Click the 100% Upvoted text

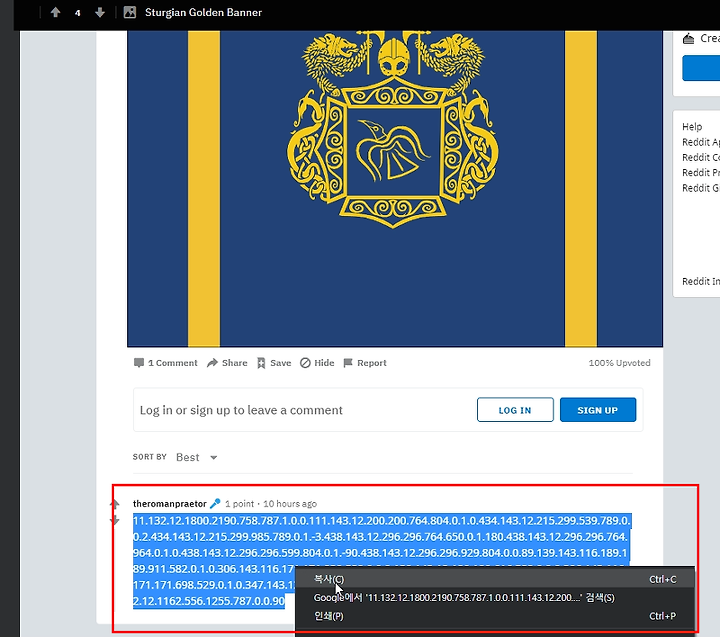(x=619, y=363)
